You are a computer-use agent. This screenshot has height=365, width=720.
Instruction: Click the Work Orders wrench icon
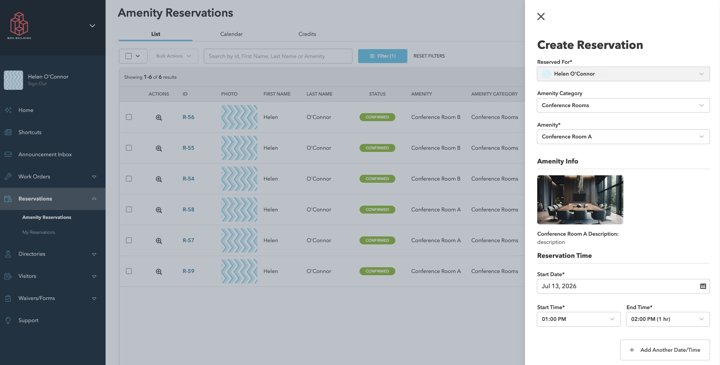pyautogui.click(x=8, y=176)
